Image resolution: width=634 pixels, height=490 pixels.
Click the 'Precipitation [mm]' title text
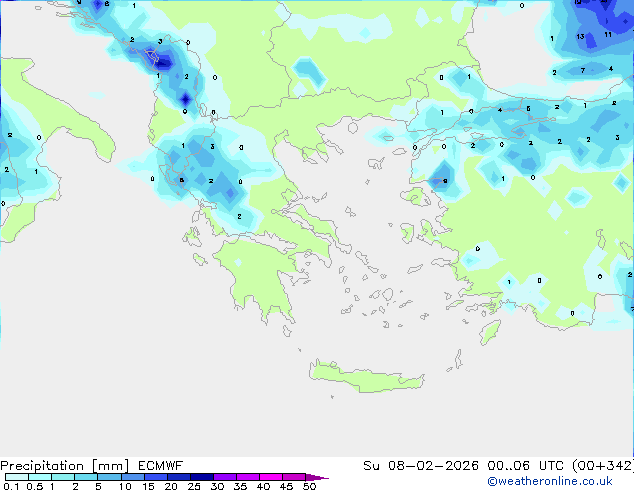click(x=64, y=466)
